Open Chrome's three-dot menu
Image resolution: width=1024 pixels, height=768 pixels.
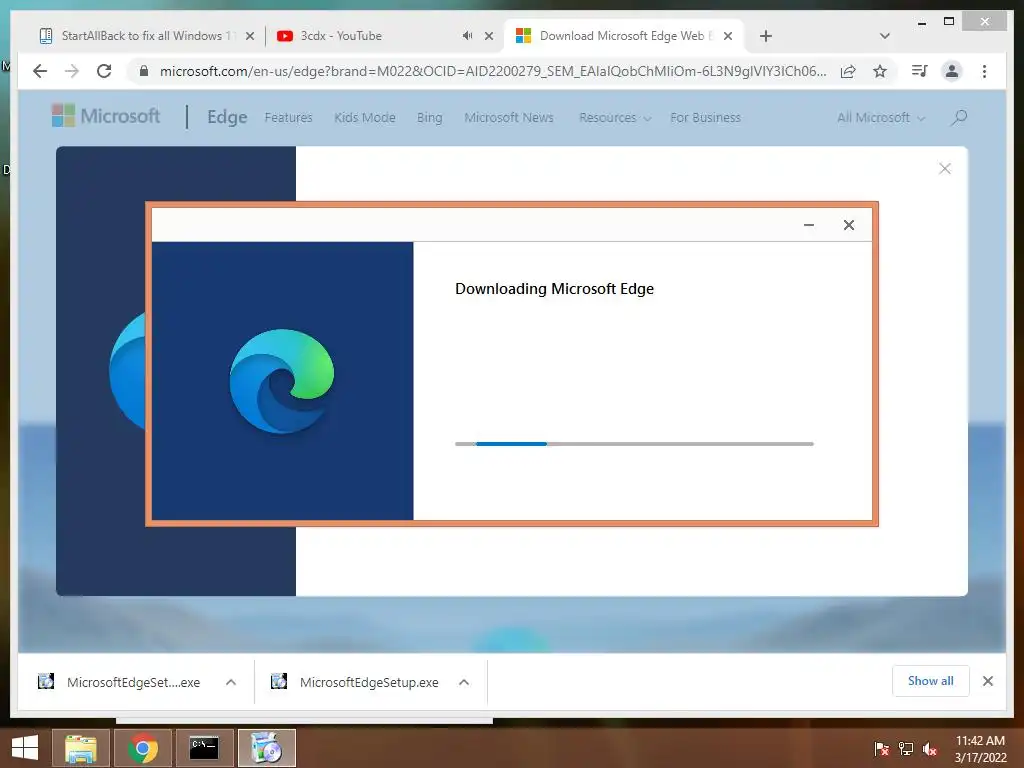984,71
